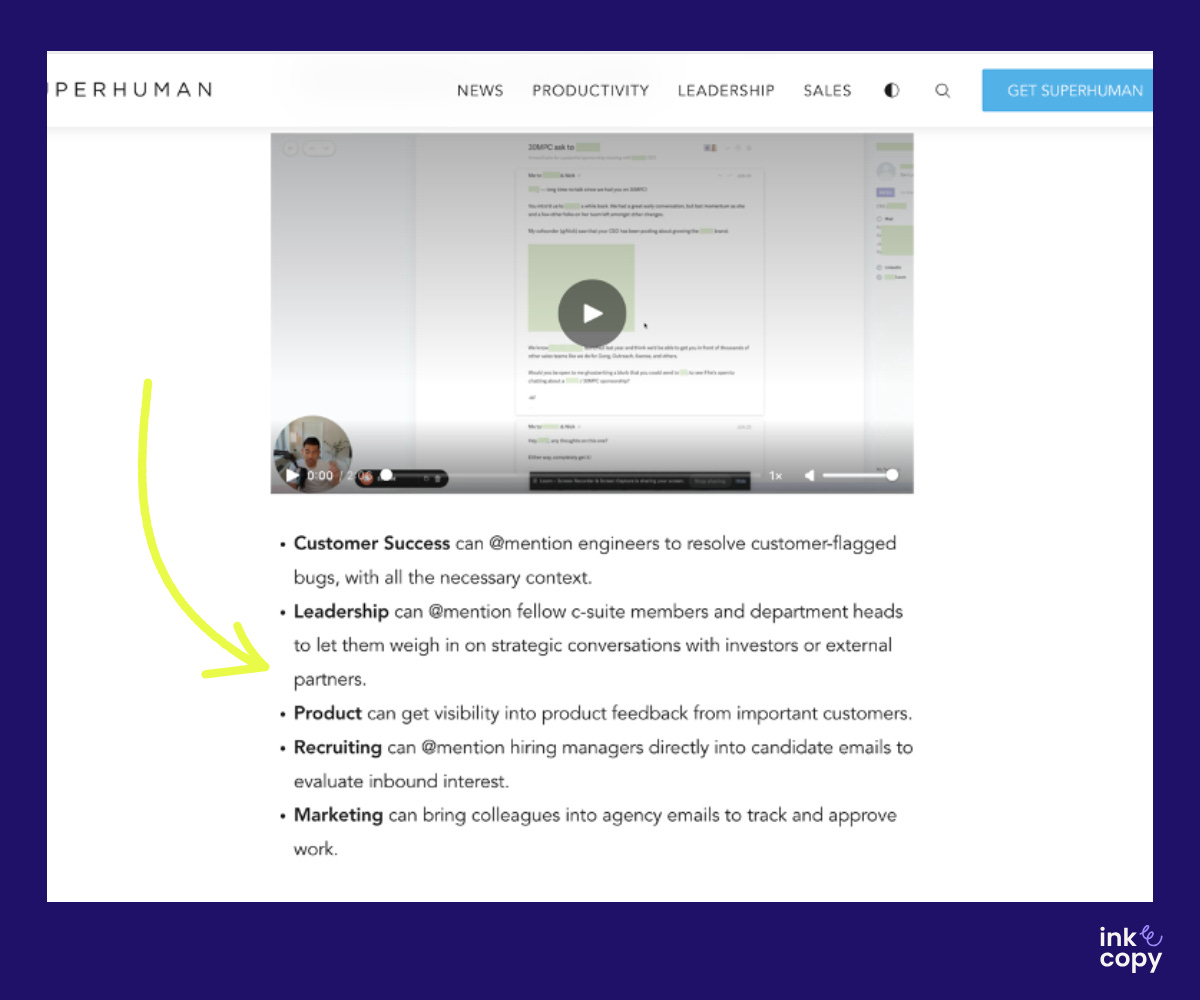The width and height of the screenshot is (1200, 1000).
Task: Click bold 'Recruiting' bullet text
Action: (x=338, y=747)
